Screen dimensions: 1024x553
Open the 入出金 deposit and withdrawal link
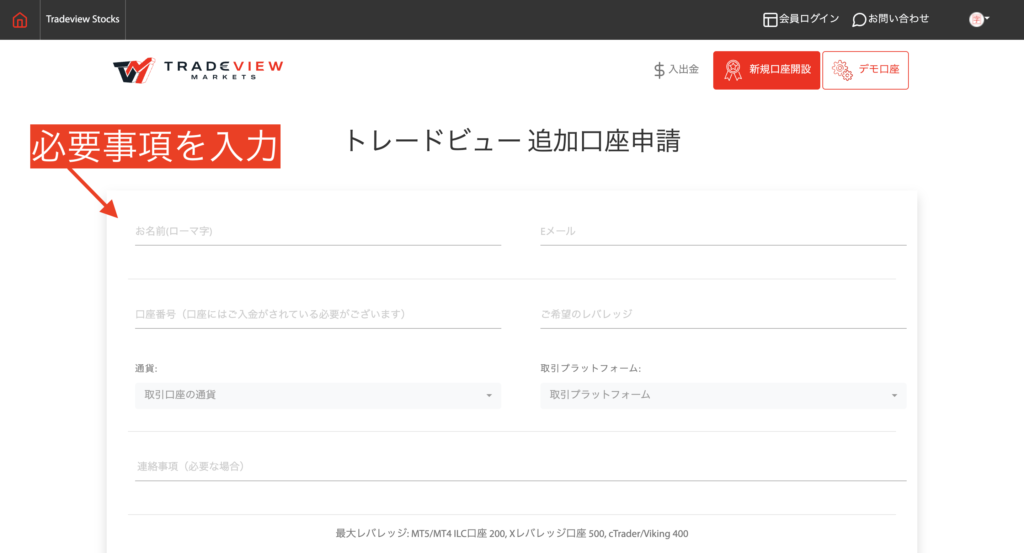click(x=683, y=69)
